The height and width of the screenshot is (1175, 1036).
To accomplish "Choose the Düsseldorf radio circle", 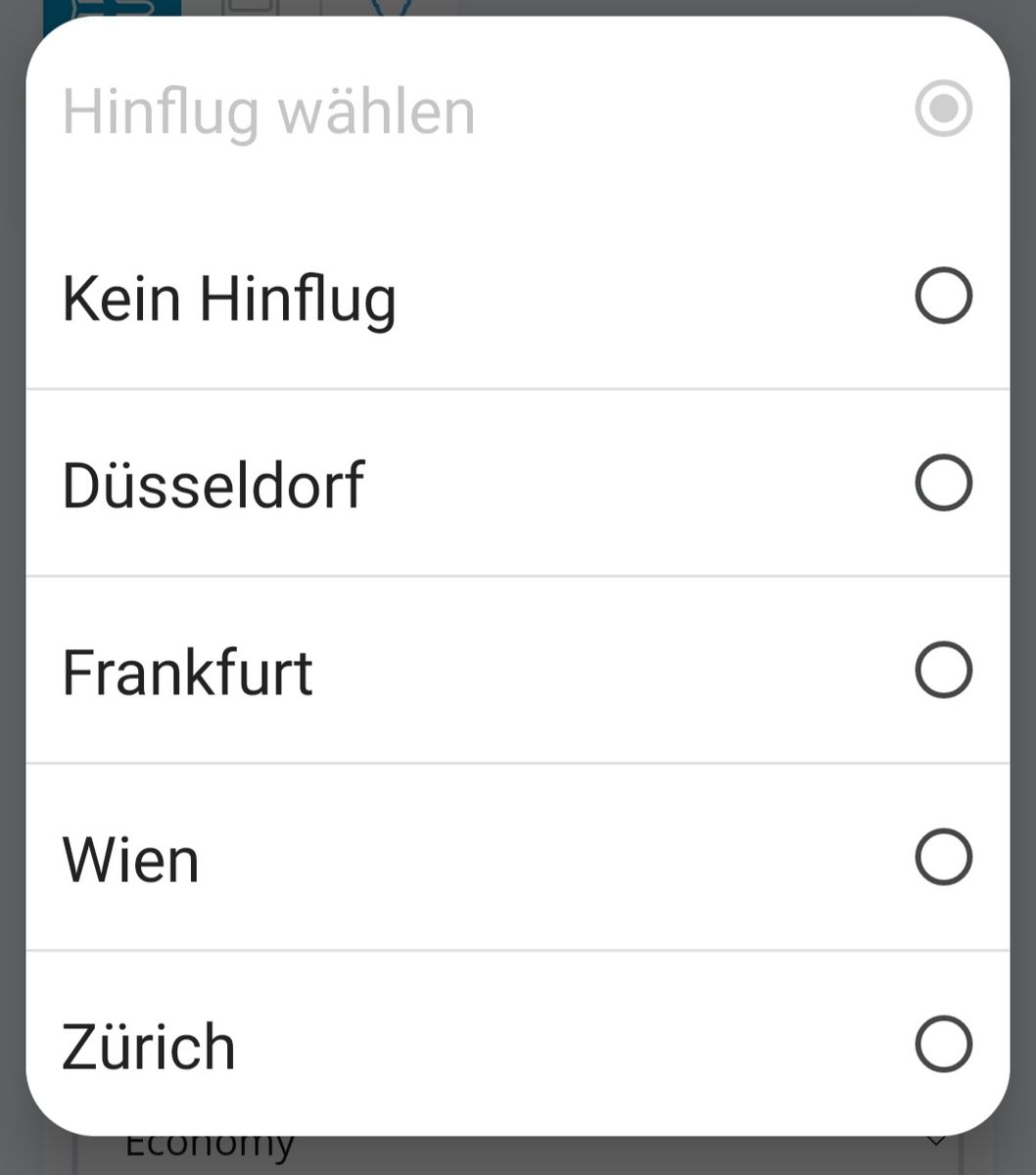I will pos(943,483).
